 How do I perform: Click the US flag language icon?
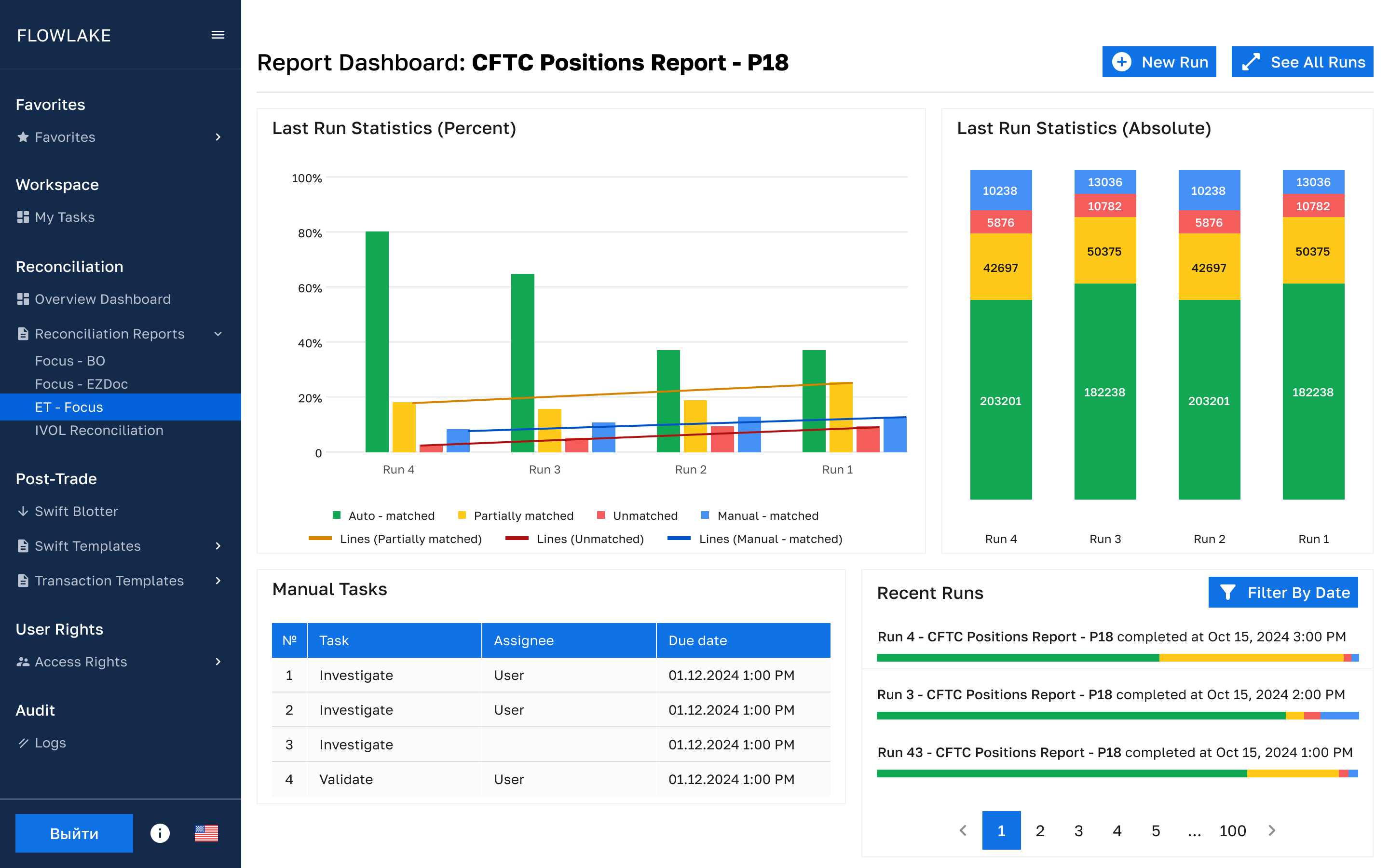pos(206,832)
